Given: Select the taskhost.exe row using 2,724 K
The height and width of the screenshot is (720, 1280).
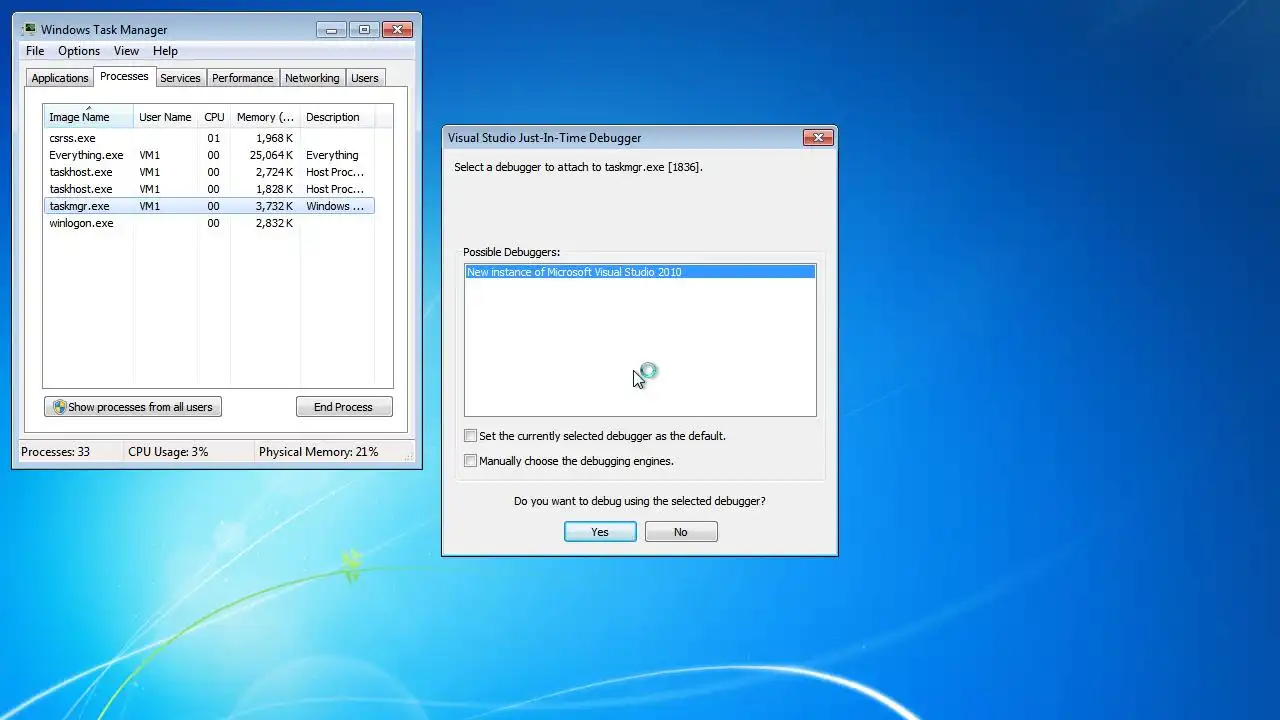Looking at the screenshot, I should 209,172.
